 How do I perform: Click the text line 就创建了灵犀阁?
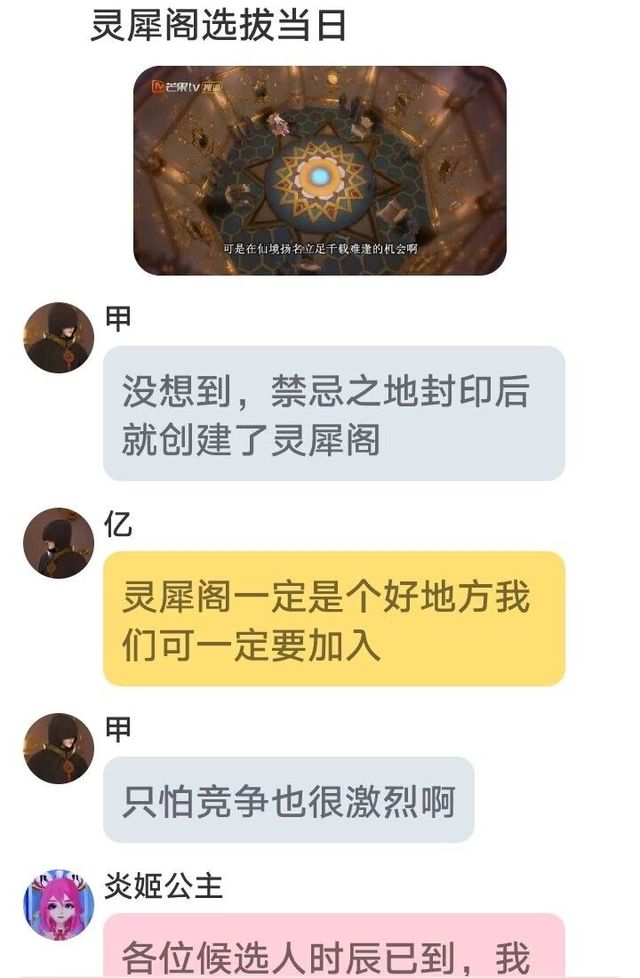coord(251,439)
